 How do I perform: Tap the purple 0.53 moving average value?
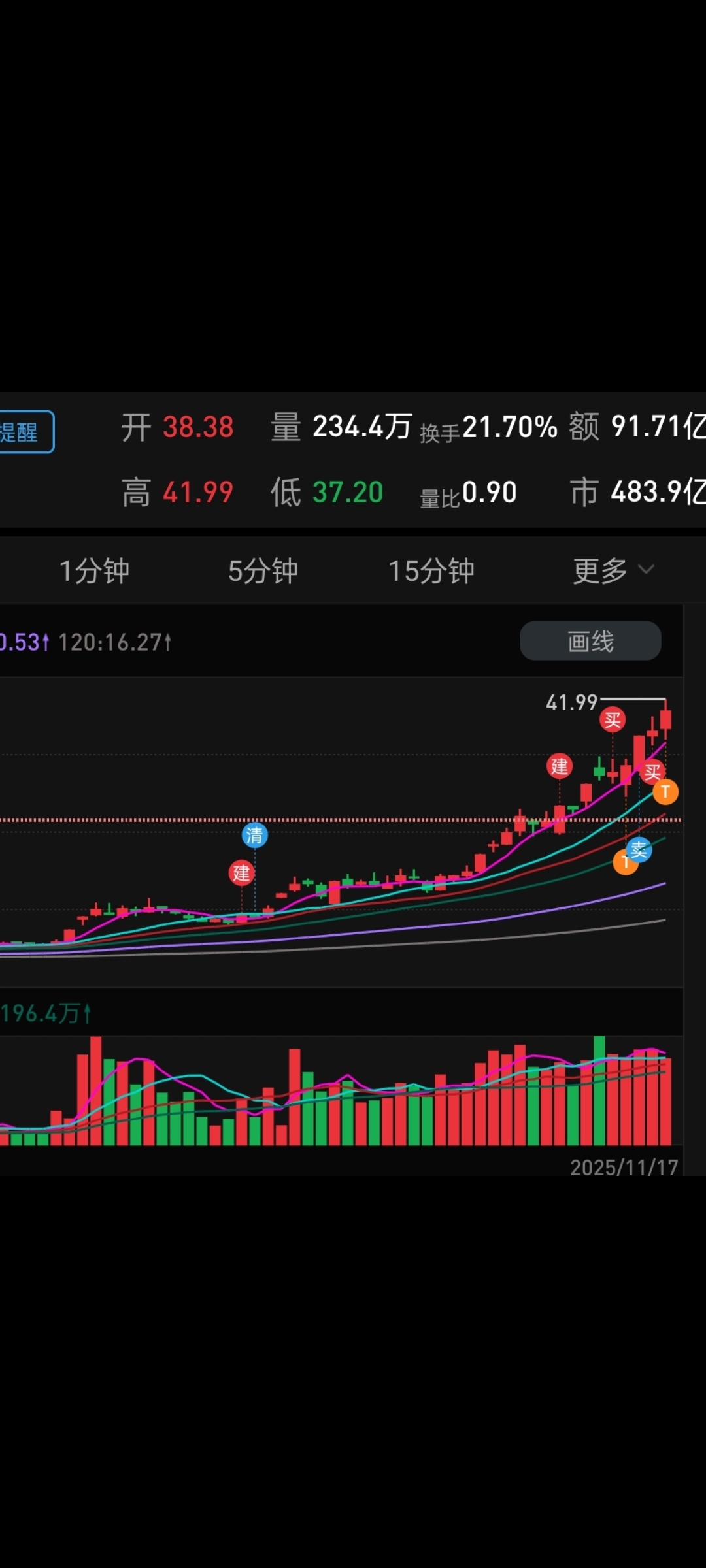tap(24, 642)
